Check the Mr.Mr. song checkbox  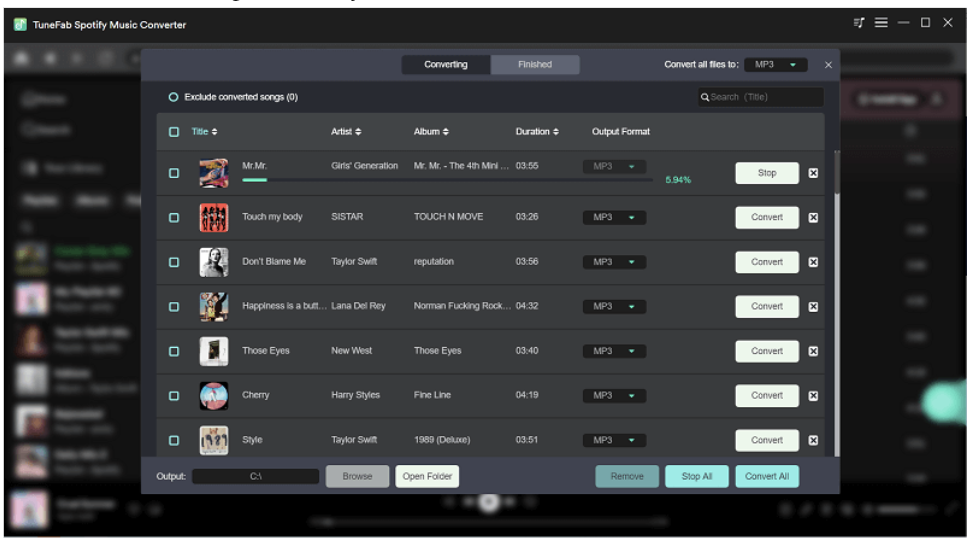[x=174, y=173]
